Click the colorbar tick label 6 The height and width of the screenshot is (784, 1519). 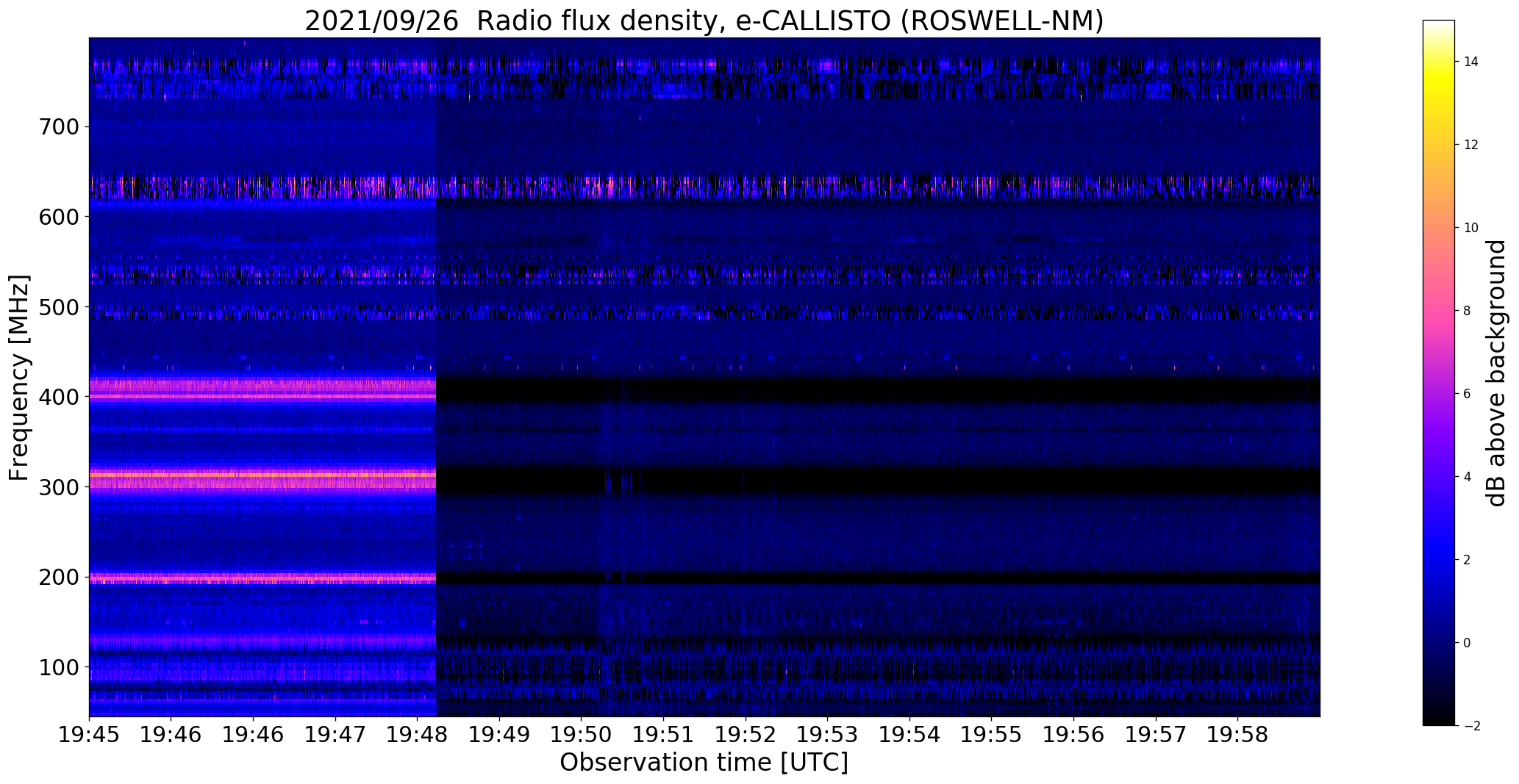point(1467,394)
